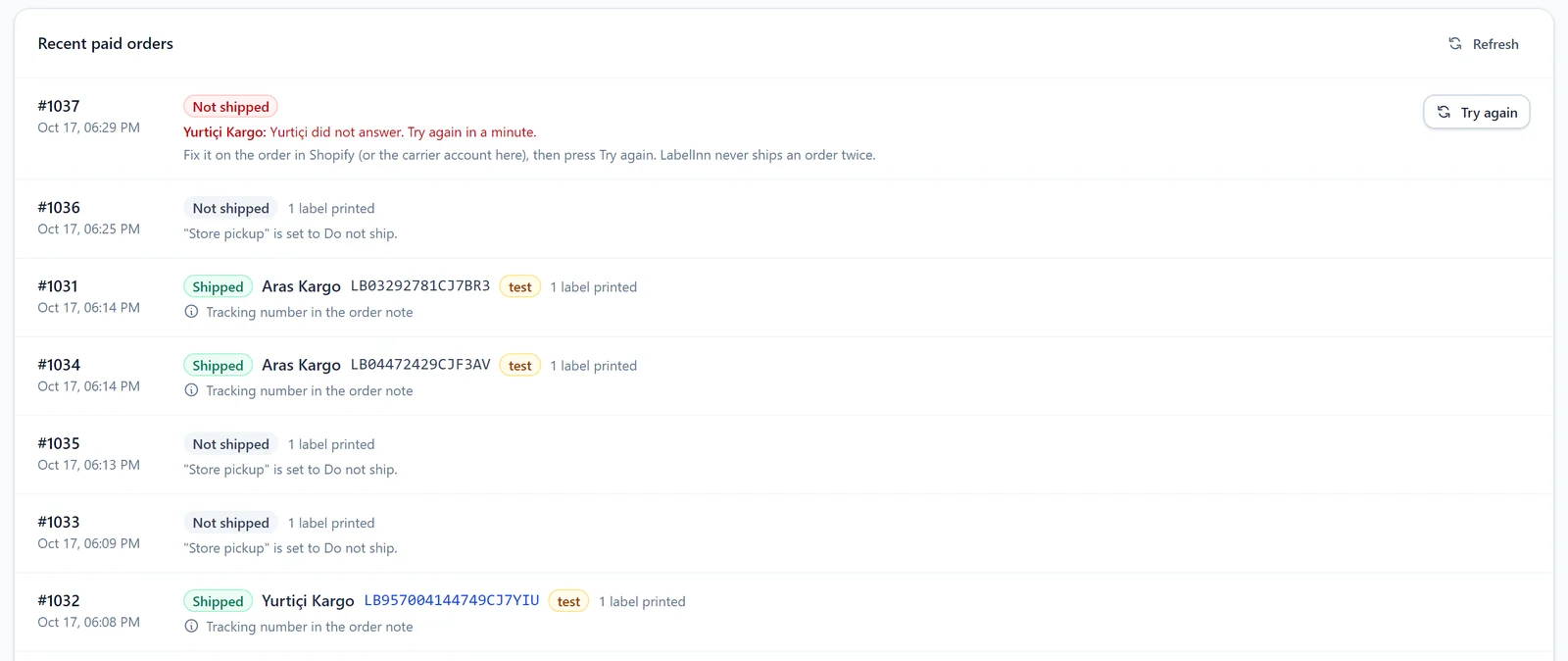Click the test tag on order #1034
Image resolution: width=1568 pixels, height=661 pixels.
pyautogui.click(x=520, y=365)
